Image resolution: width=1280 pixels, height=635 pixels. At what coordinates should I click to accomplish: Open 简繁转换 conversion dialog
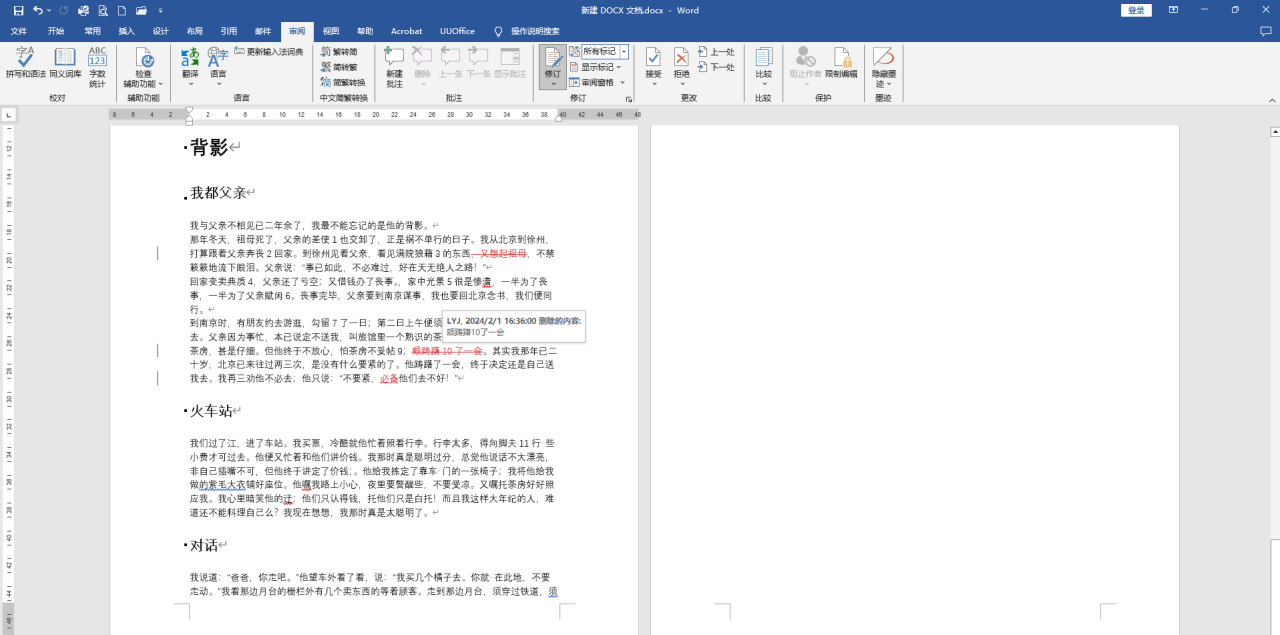tap(342, 82)
